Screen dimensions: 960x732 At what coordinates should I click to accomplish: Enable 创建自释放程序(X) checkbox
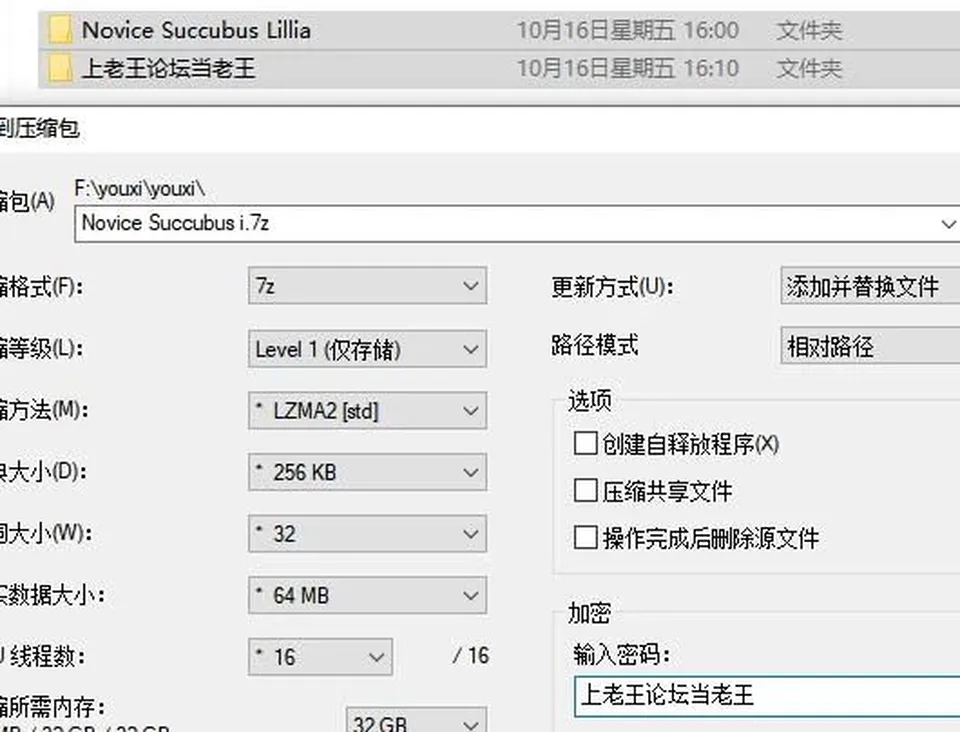(x=585, y=443)
